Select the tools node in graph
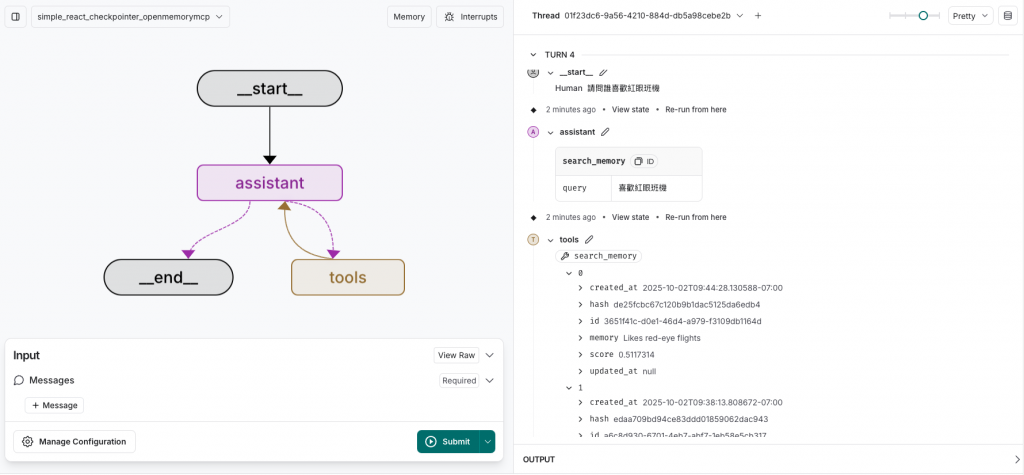 click(x=347, y=277)
